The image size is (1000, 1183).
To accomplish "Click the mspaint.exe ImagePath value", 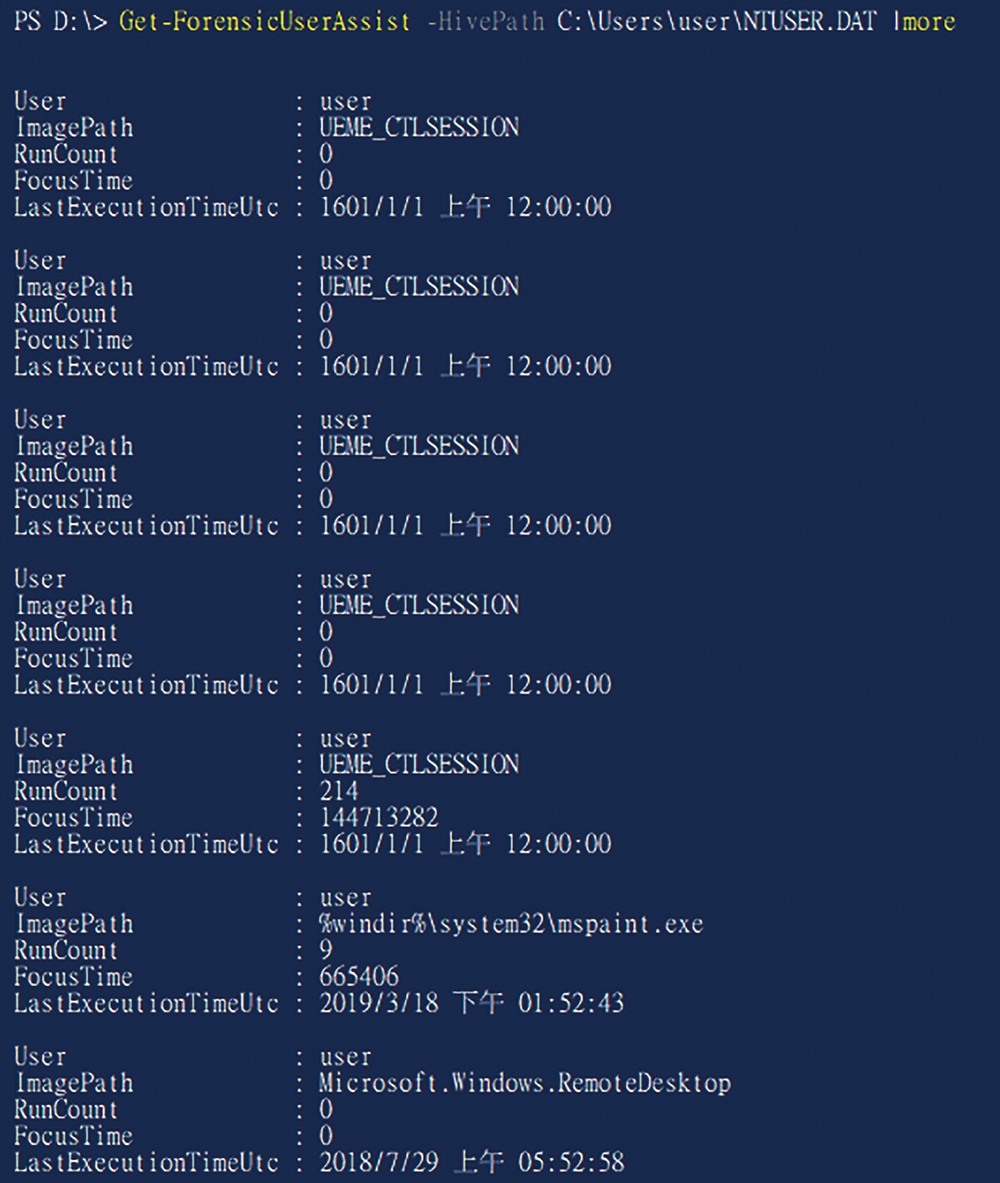I will pyautogui.click(x=511, y=923).
